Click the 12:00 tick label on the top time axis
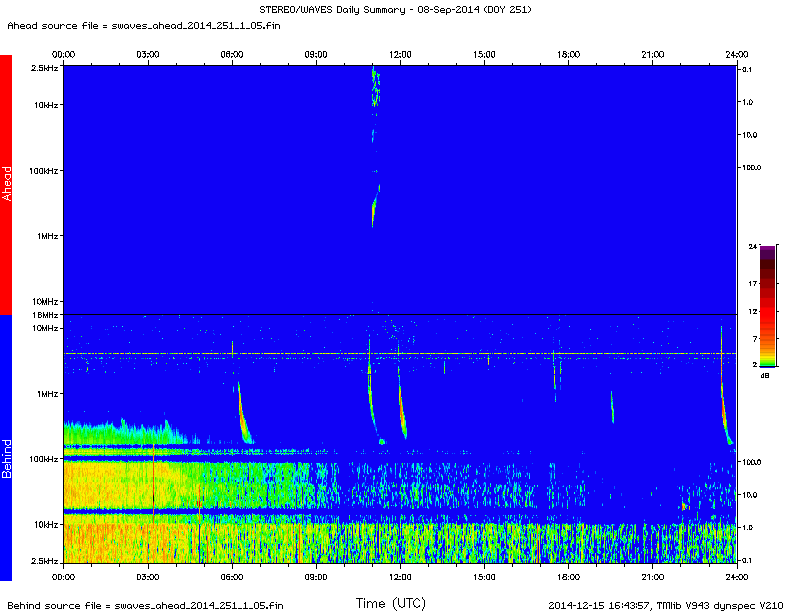 point(400,55)
